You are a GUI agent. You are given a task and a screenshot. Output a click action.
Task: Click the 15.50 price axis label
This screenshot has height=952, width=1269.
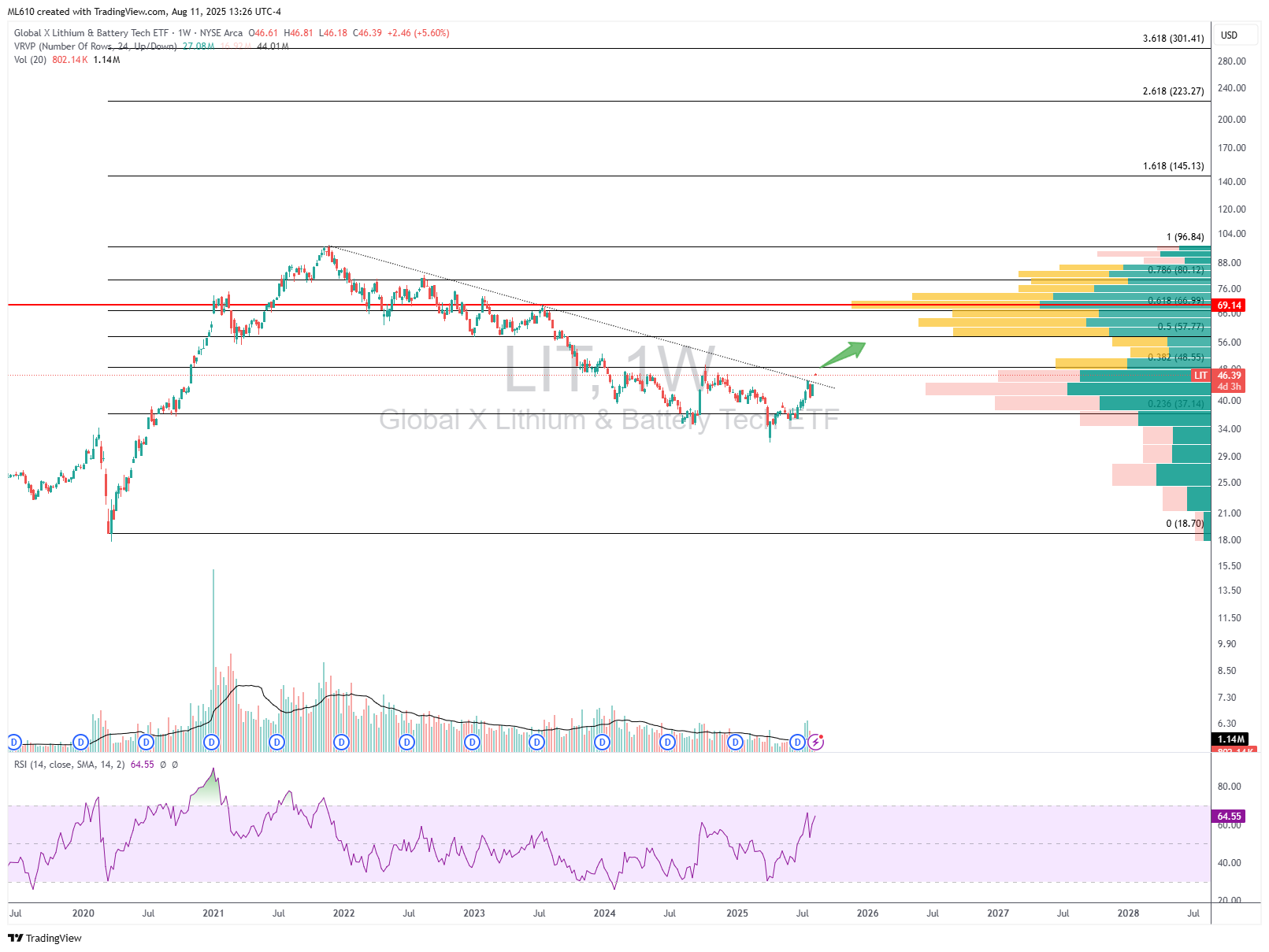pyautogui.click(x=1229, y=566)
